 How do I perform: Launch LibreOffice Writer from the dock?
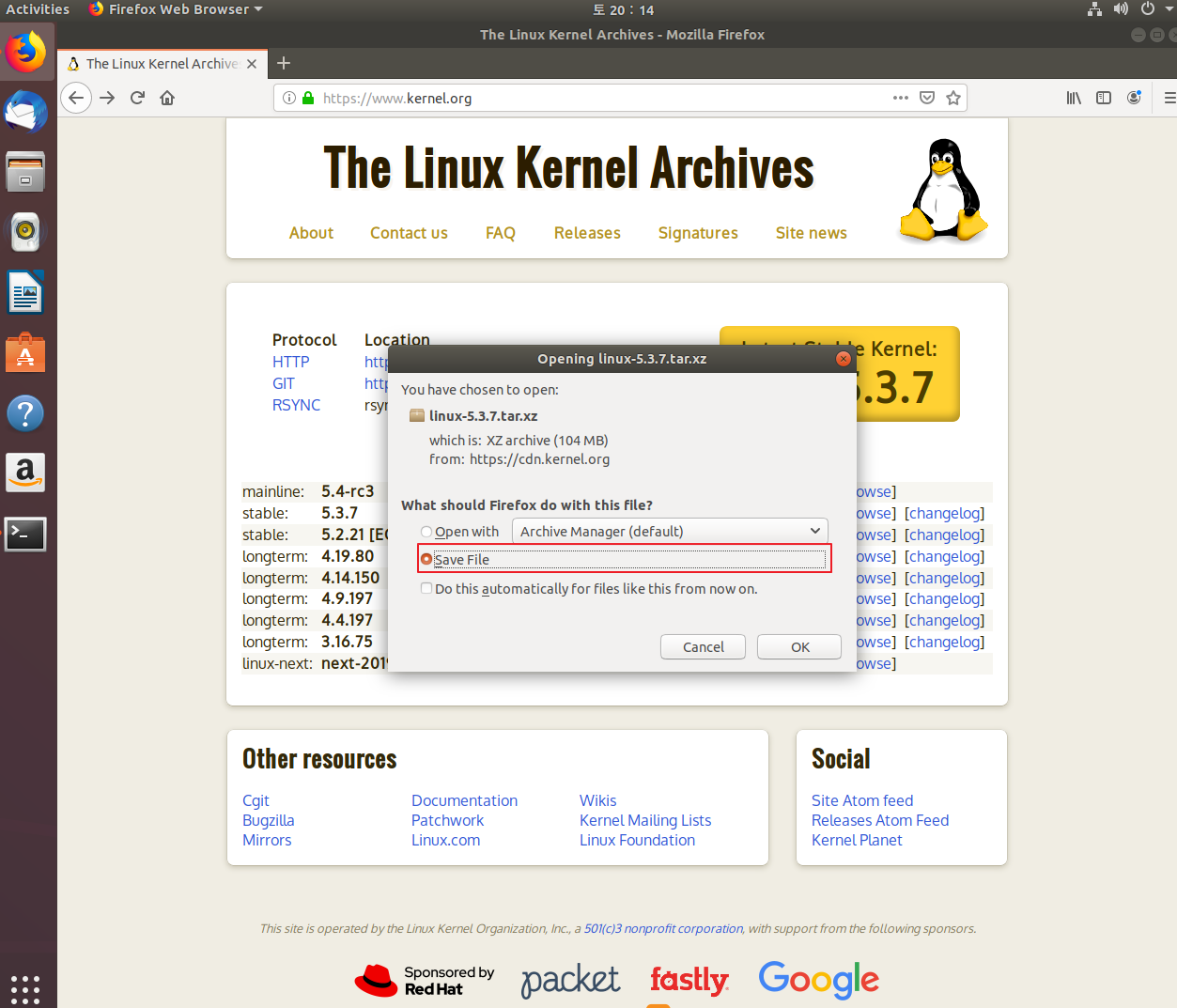(x=25, y=292)
